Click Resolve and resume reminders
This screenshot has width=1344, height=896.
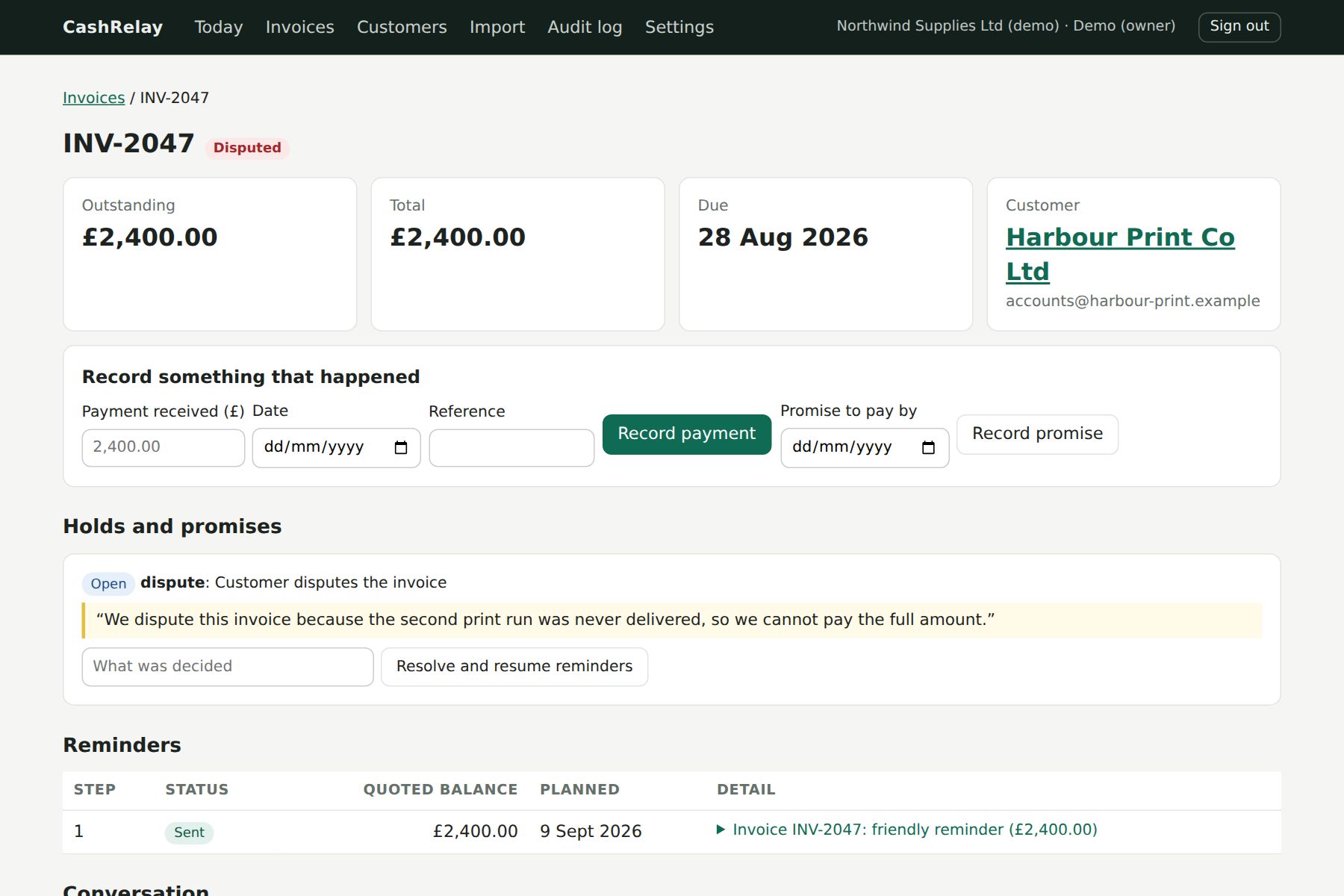click(x=514, y=667)
